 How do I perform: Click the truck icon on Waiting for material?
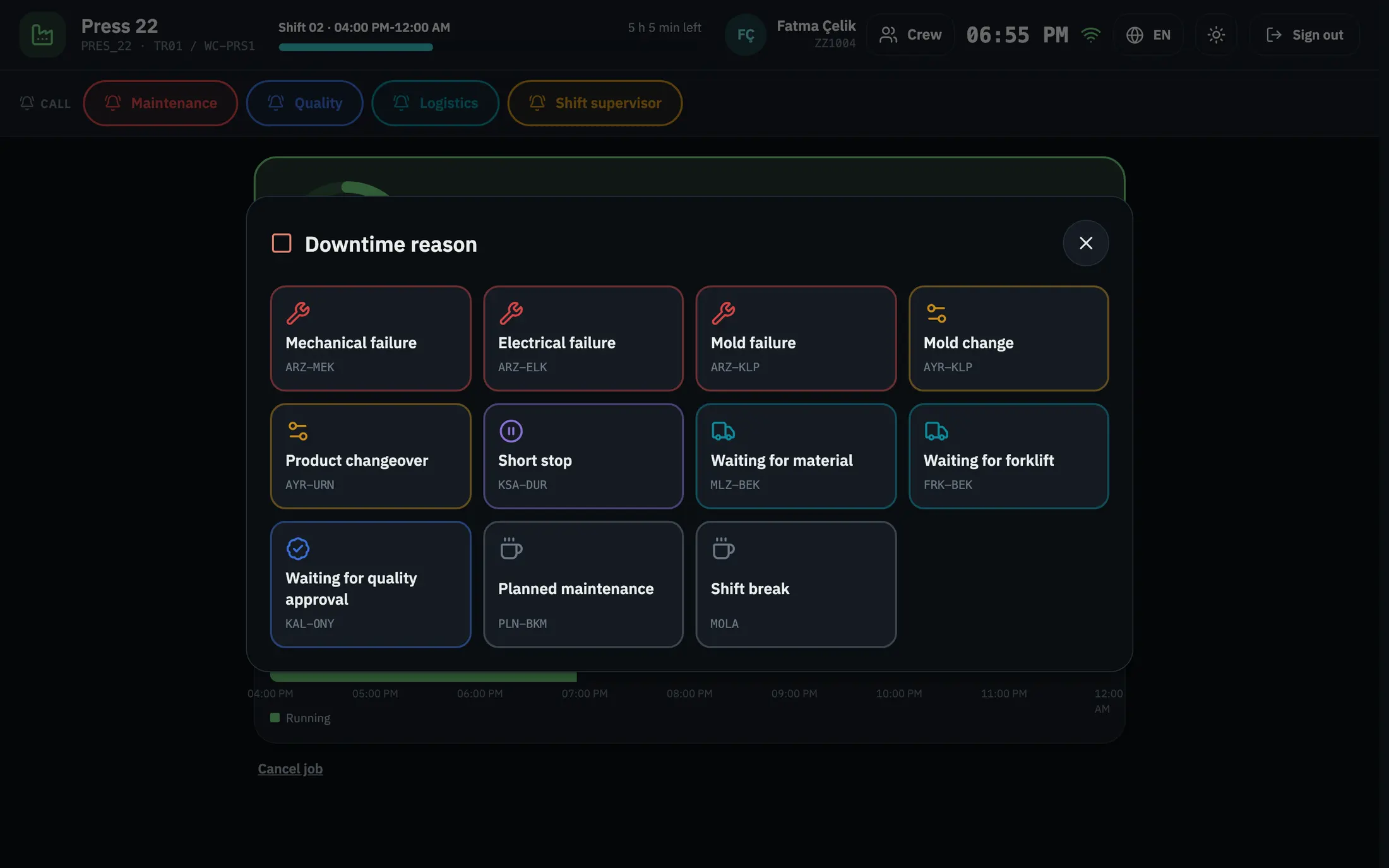(723, 431)
